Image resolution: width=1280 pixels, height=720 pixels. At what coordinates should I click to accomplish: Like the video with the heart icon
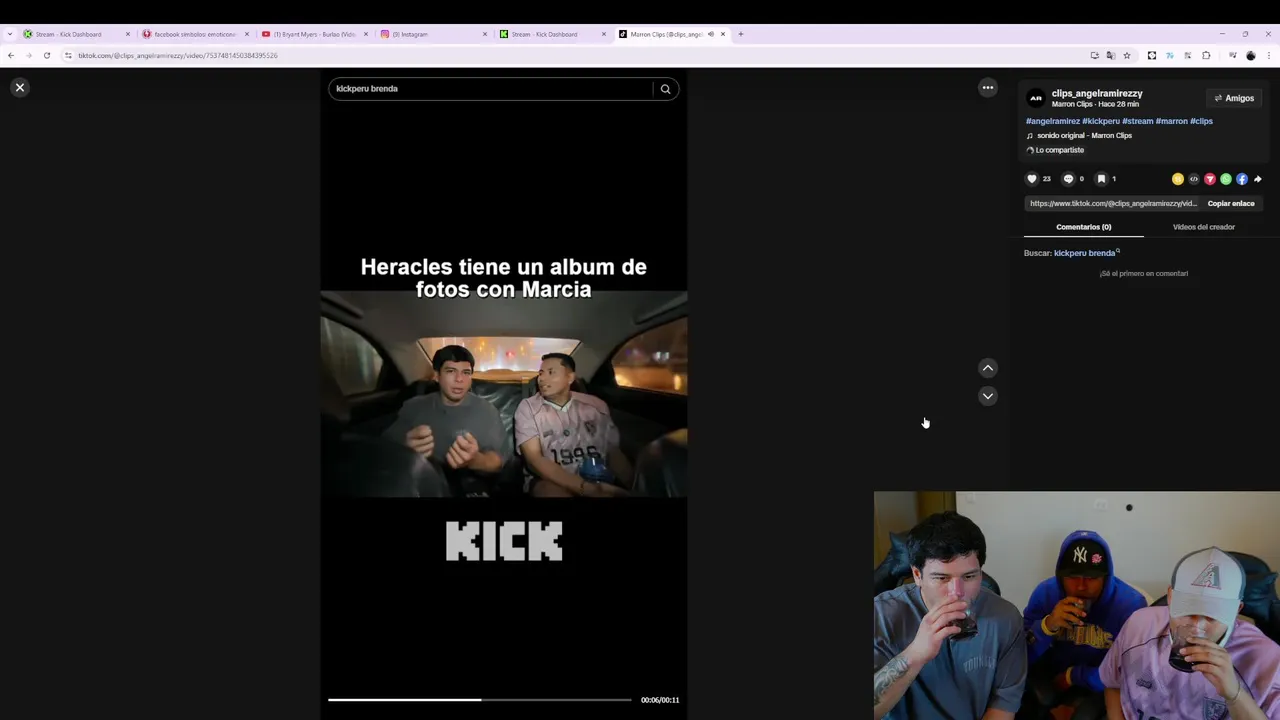1032,179
